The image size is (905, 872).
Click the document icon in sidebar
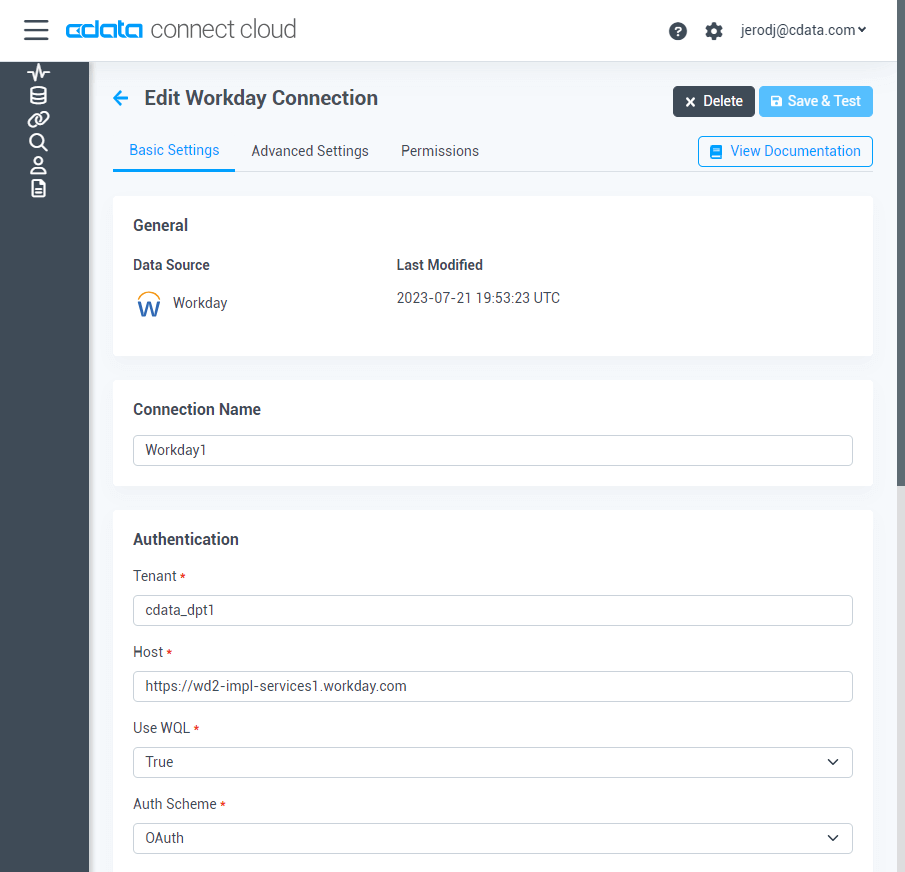[x=38, y=188]
